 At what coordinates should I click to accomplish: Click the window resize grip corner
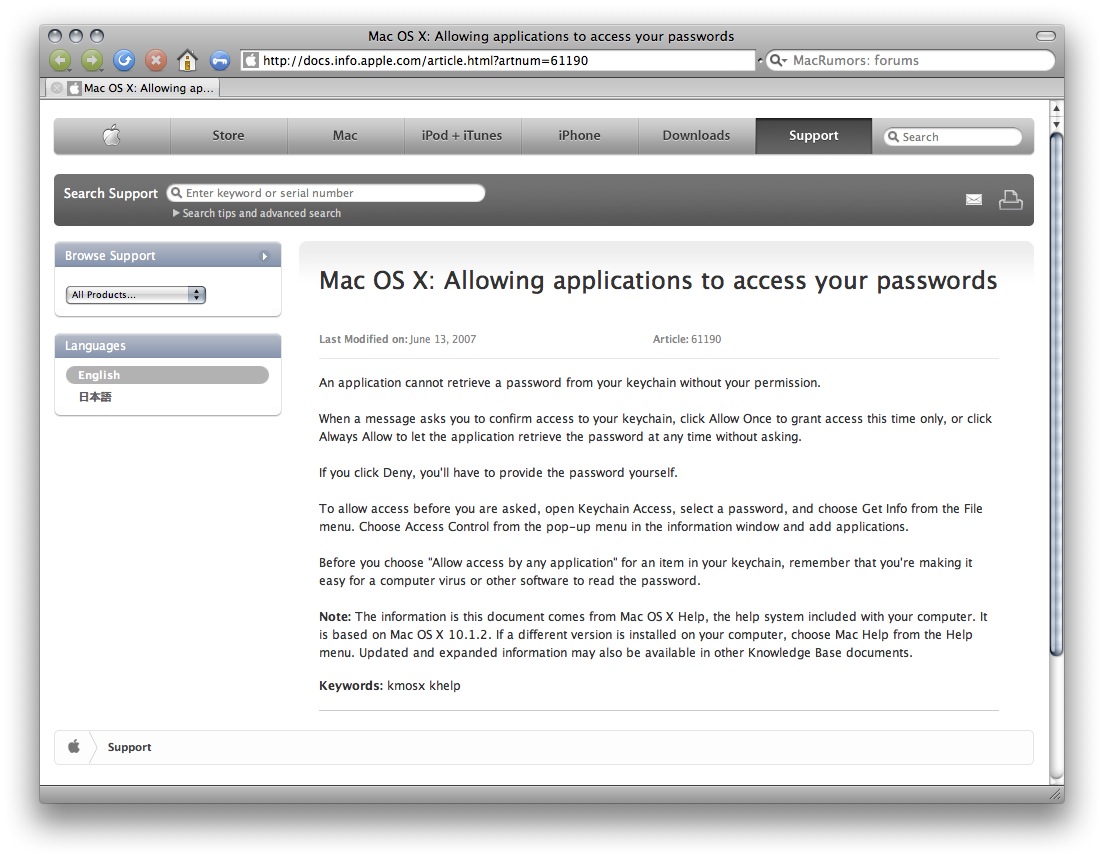coord(1055,794)
